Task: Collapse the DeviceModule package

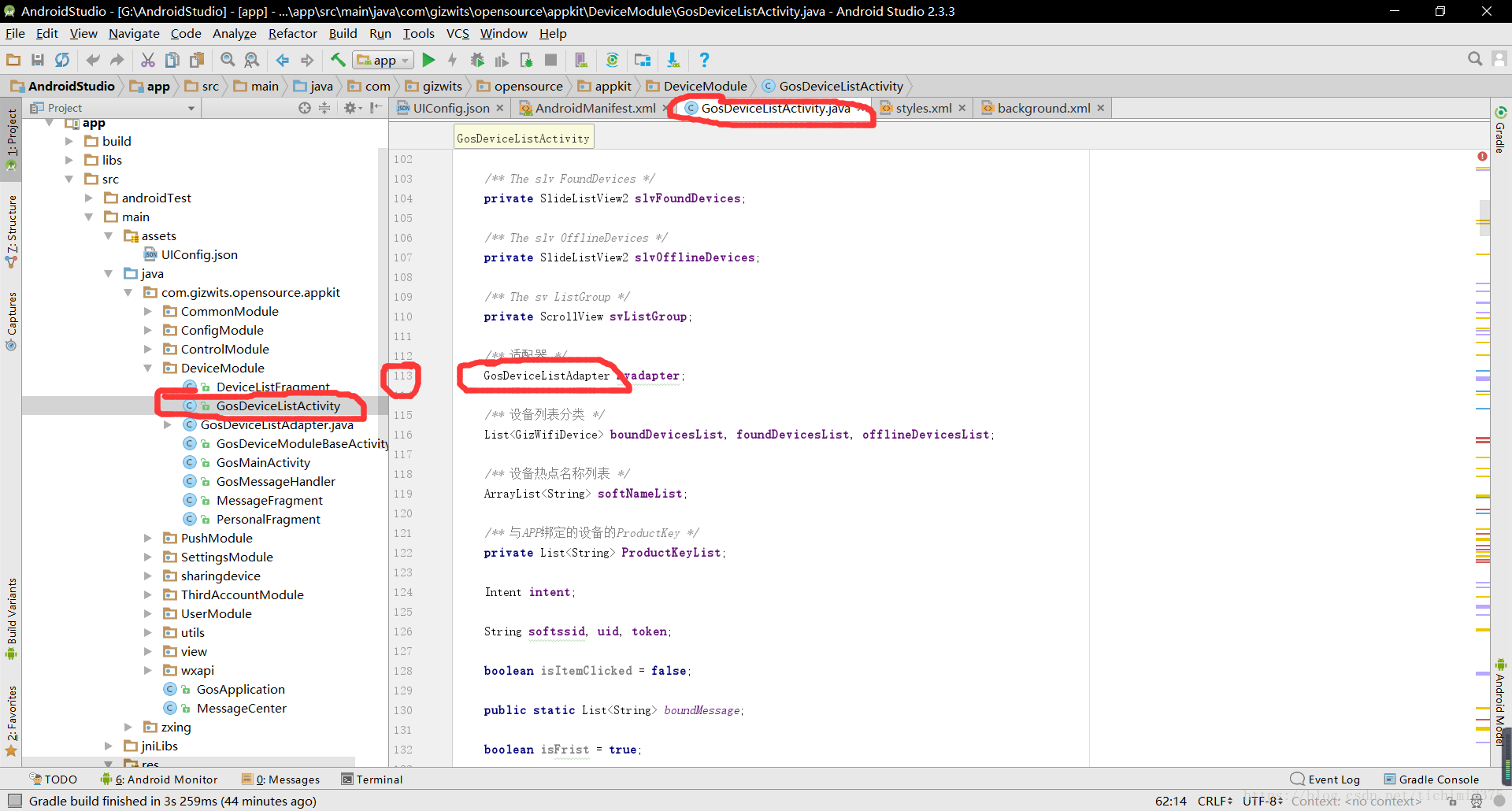Action: (147, 368)
